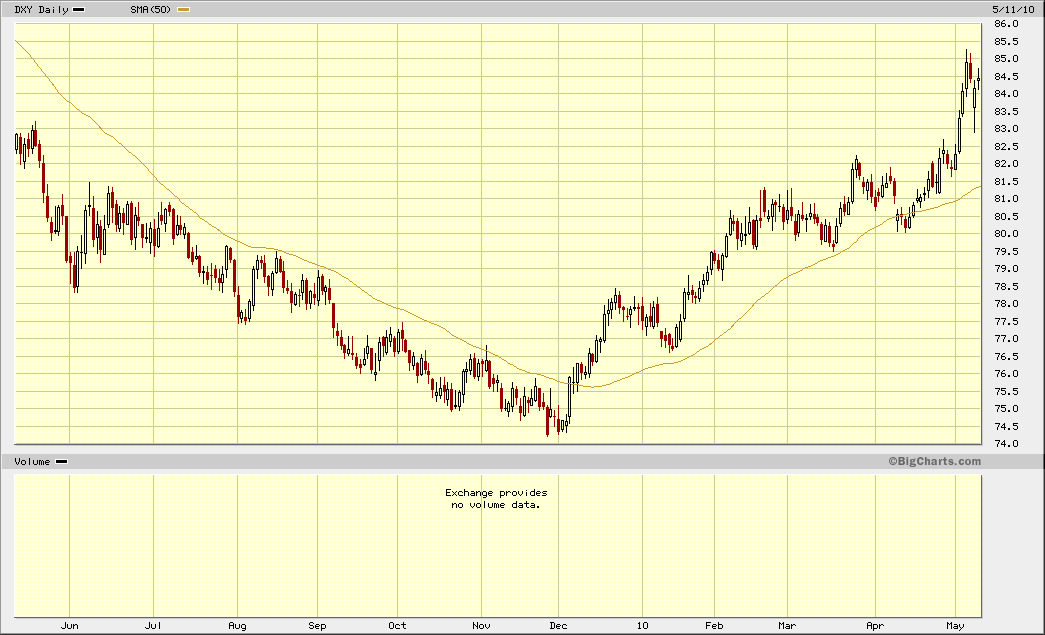Click the 84.0 price axis label
Viewport: 1045px width, 635px height.
pos(1006,94)
